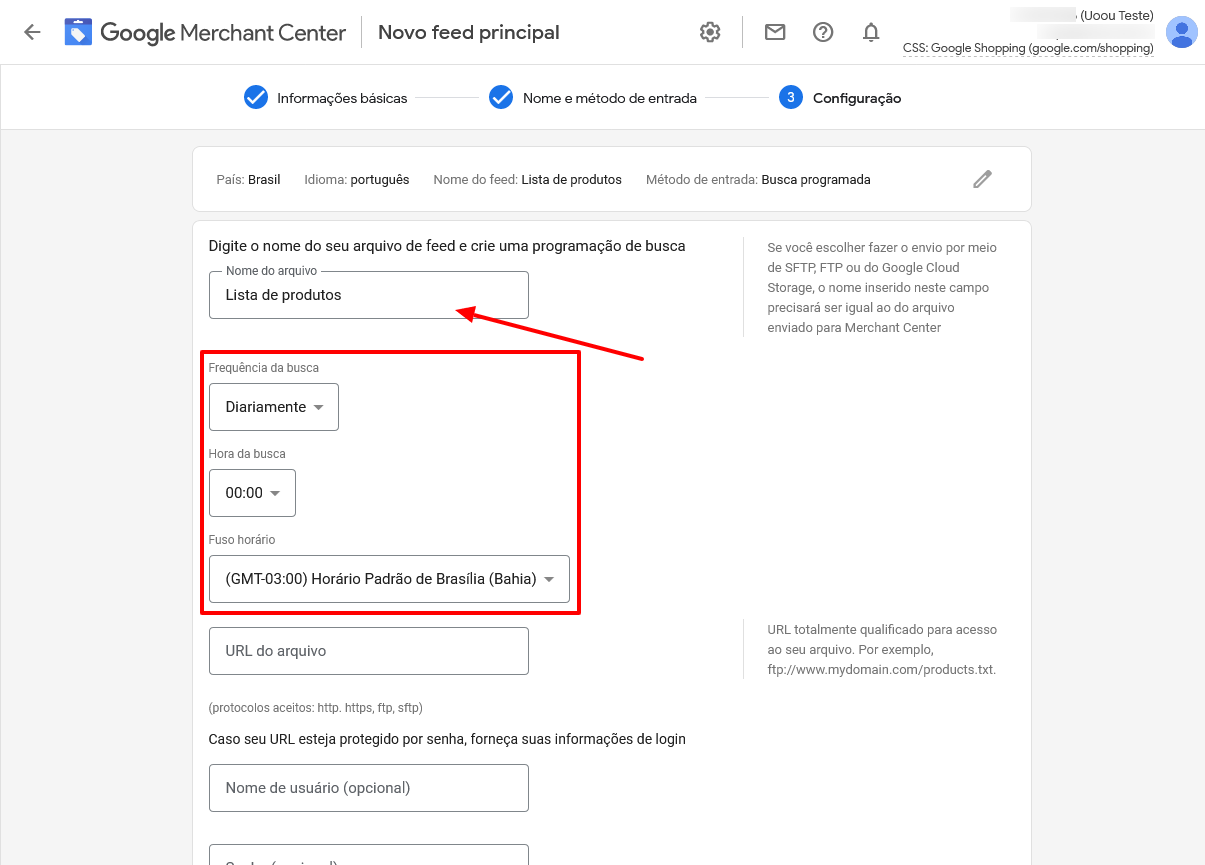1205x865 pixels.
Task: Click the '(Uoou Teste)' account name
Action: (1117, 15)
